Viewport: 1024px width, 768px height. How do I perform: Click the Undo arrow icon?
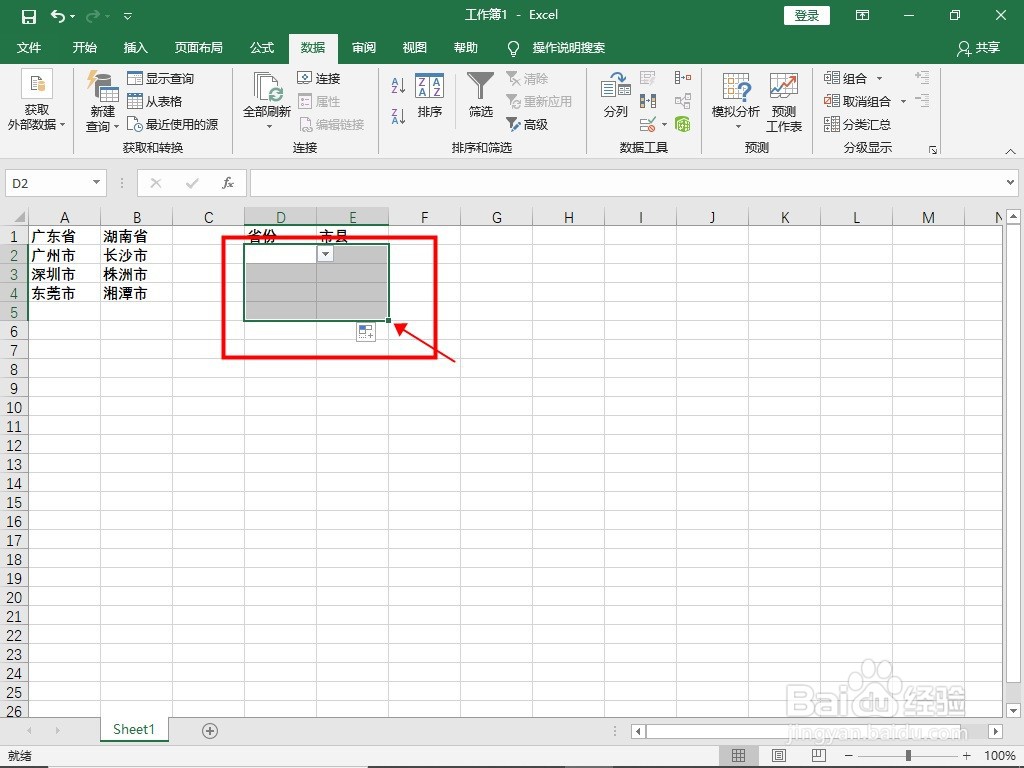[58, 16]
